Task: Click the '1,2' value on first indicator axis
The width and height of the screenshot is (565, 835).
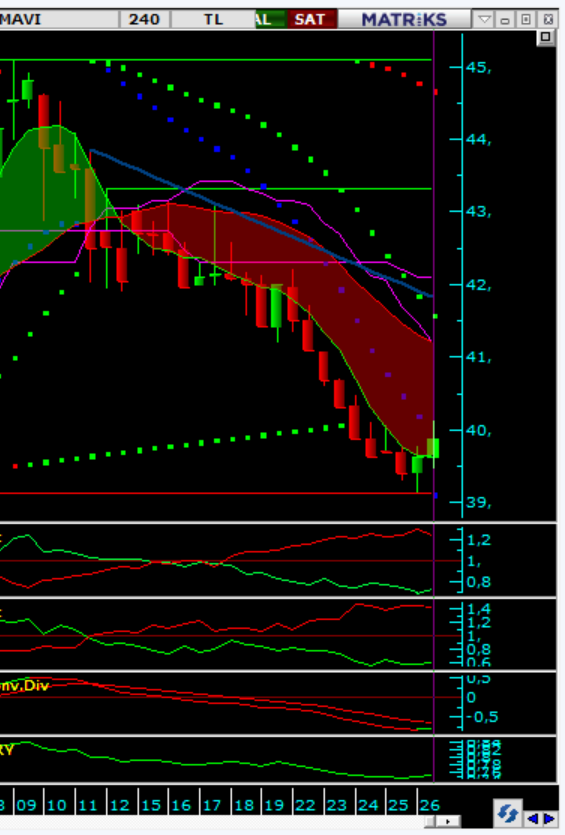Action: coord(479,540)
